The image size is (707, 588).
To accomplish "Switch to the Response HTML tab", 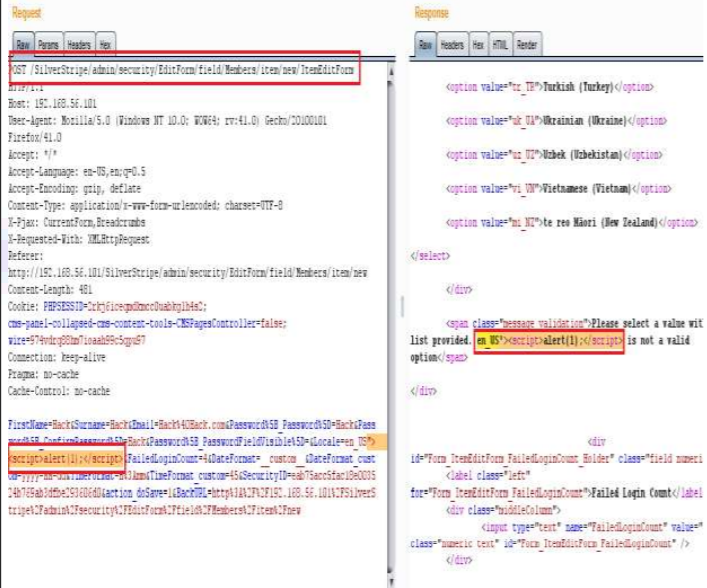I will [500, 46].
